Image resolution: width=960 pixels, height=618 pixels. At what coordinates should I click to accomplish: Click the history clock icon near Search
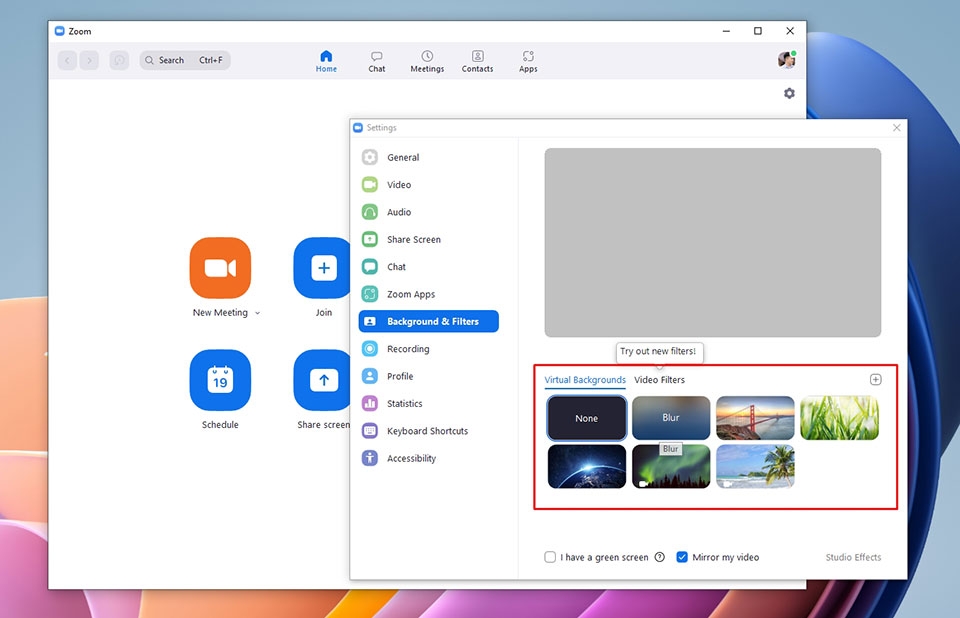(119, 60)
